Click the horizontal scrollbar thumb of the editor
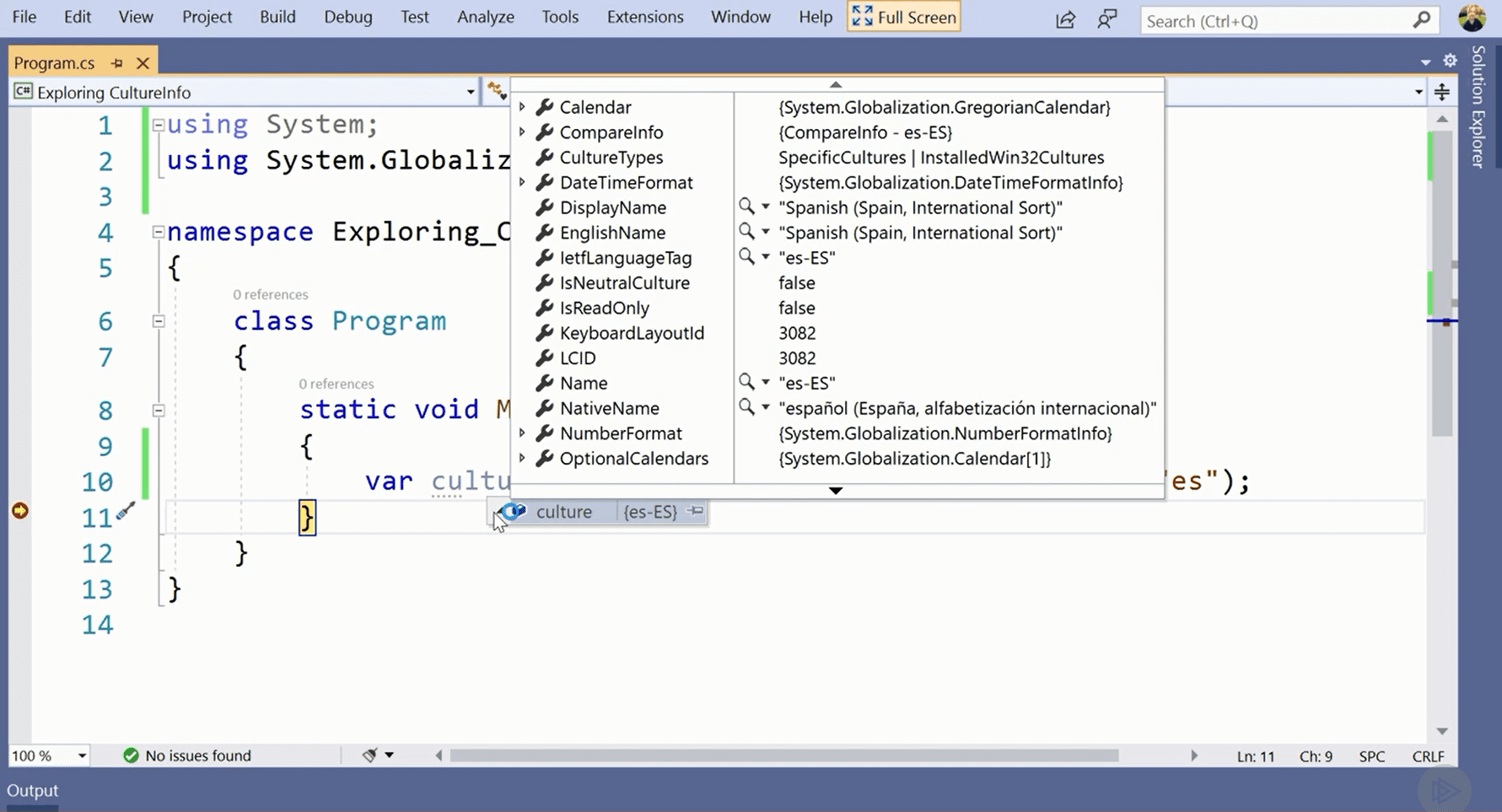 coord(784,756)
